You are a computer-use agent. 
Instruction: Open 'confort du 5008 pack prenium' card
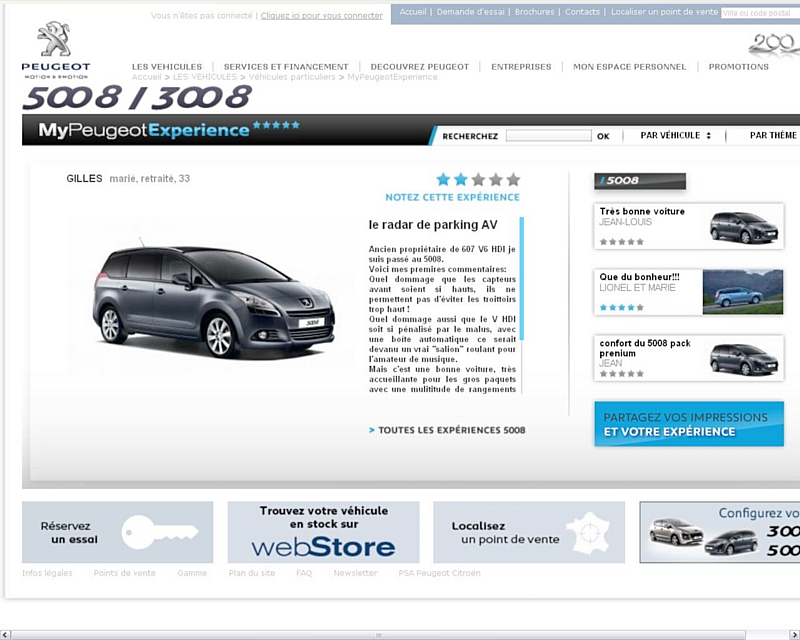click(689, 358)
